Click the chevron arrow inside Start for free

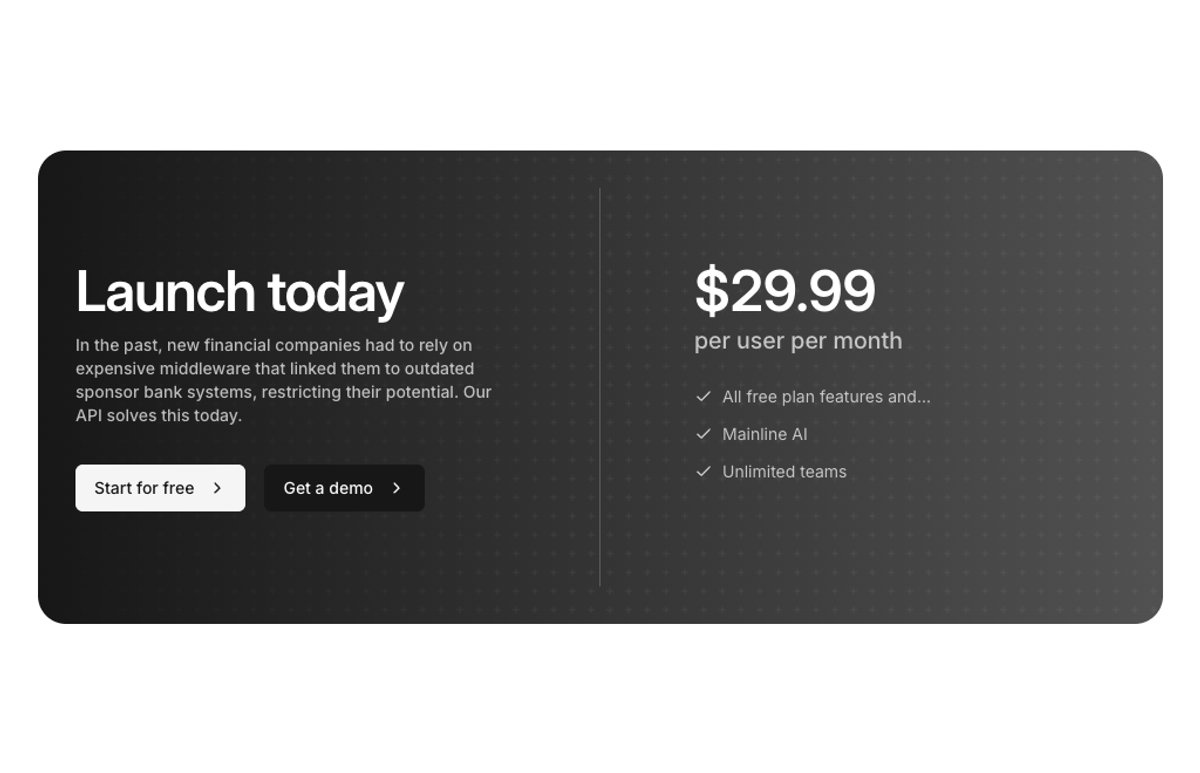[217, 488]
